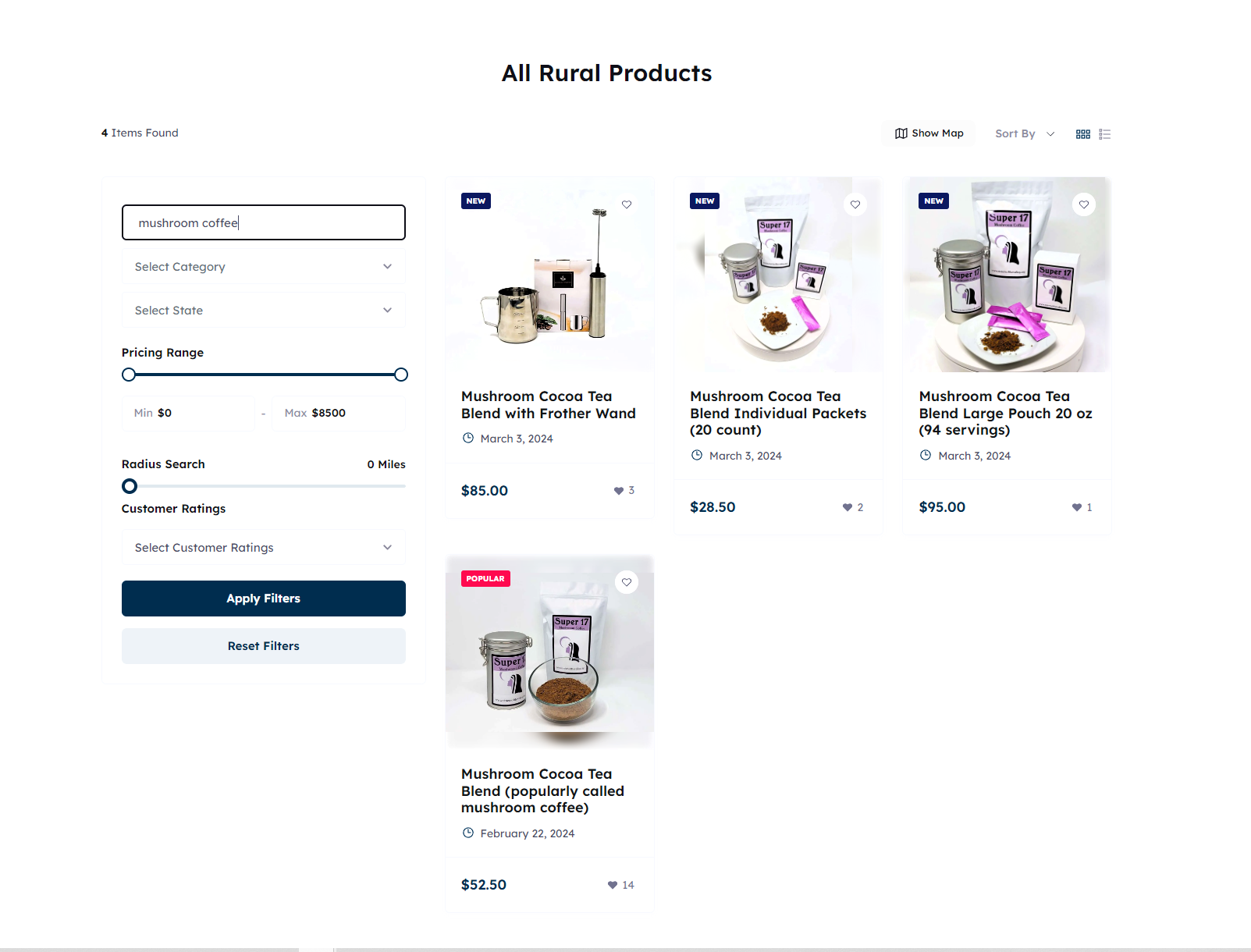This screenshot has height=952, width=1251.
Task: Click the likes heart beside $85.00
Action: (x=619, y=491)
